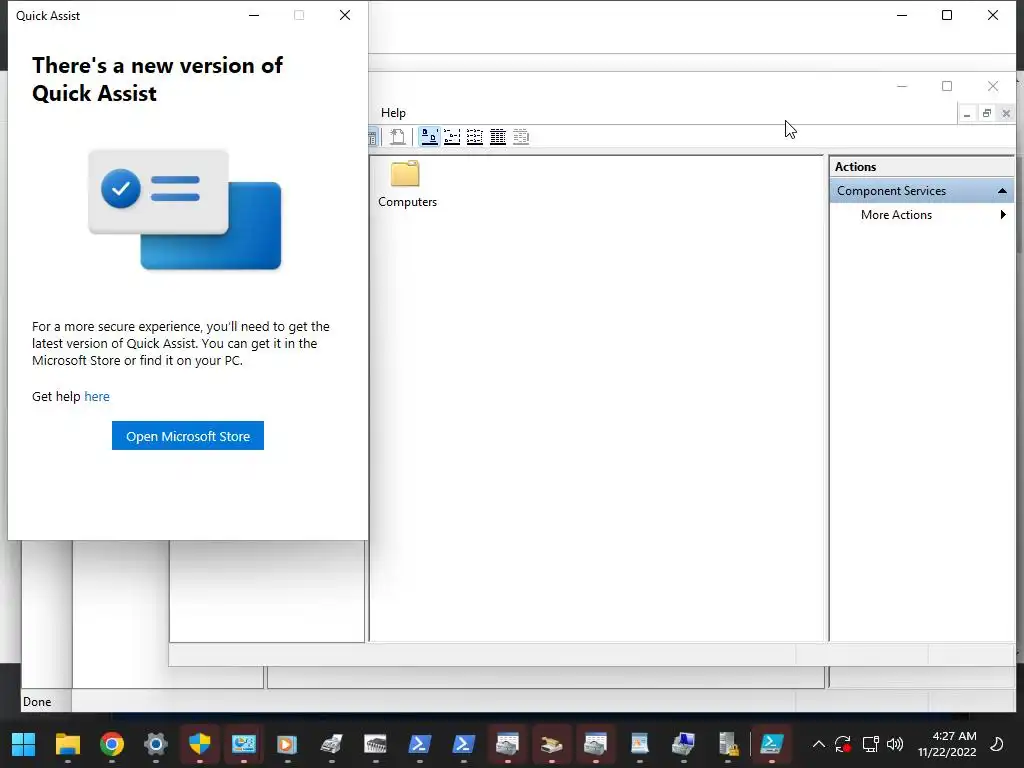Switch to List view in toolbar
The width and height of the screenshot is (1024, 768).
[x=475, y=136]
